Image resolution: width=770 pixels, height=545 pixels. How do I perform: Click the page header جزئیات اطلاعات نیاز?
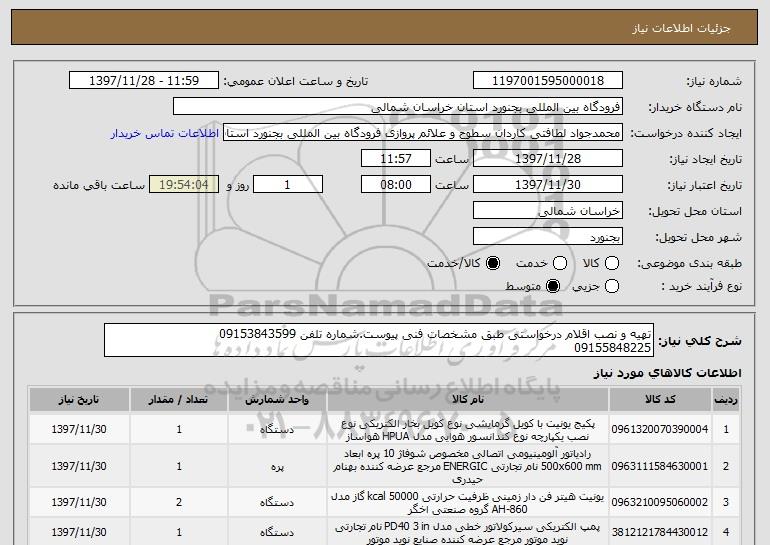(x=681, y=28)
